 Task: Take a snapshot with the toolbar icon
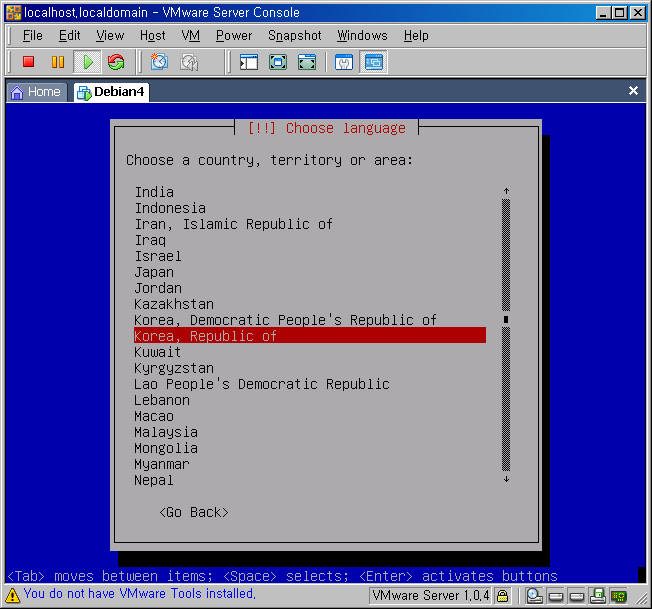pyautogui.click(x=159, y=62)
